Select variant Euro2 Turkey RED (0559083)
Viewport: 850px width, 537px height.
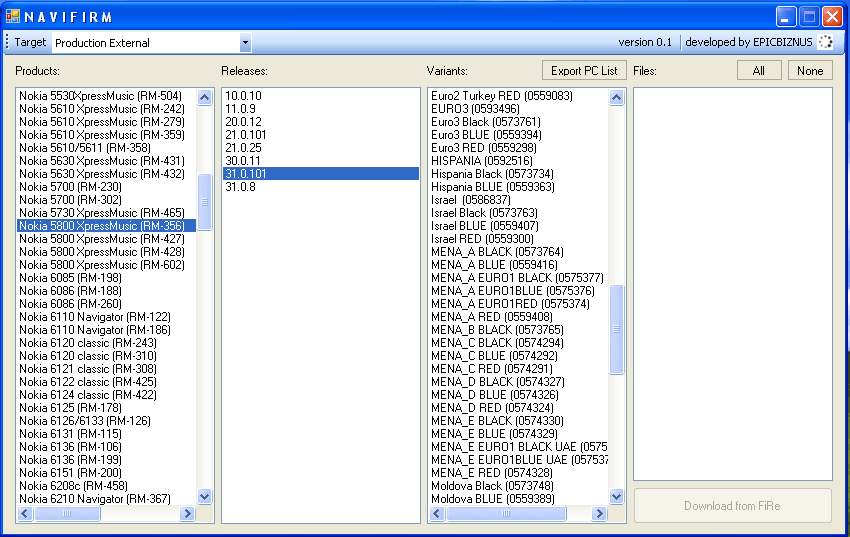coord(519,96)
